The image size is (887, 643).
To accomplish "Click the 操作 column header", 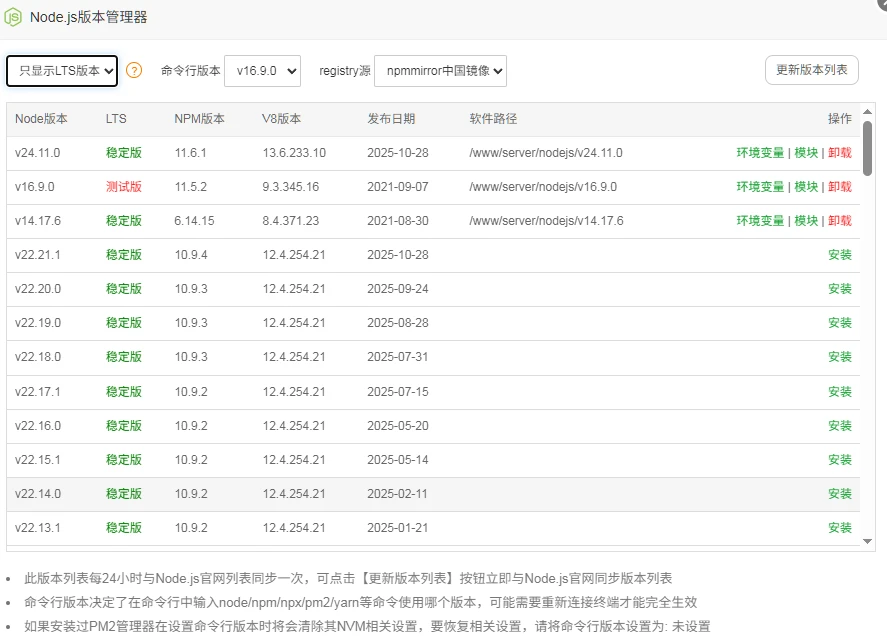I will 840,119.
